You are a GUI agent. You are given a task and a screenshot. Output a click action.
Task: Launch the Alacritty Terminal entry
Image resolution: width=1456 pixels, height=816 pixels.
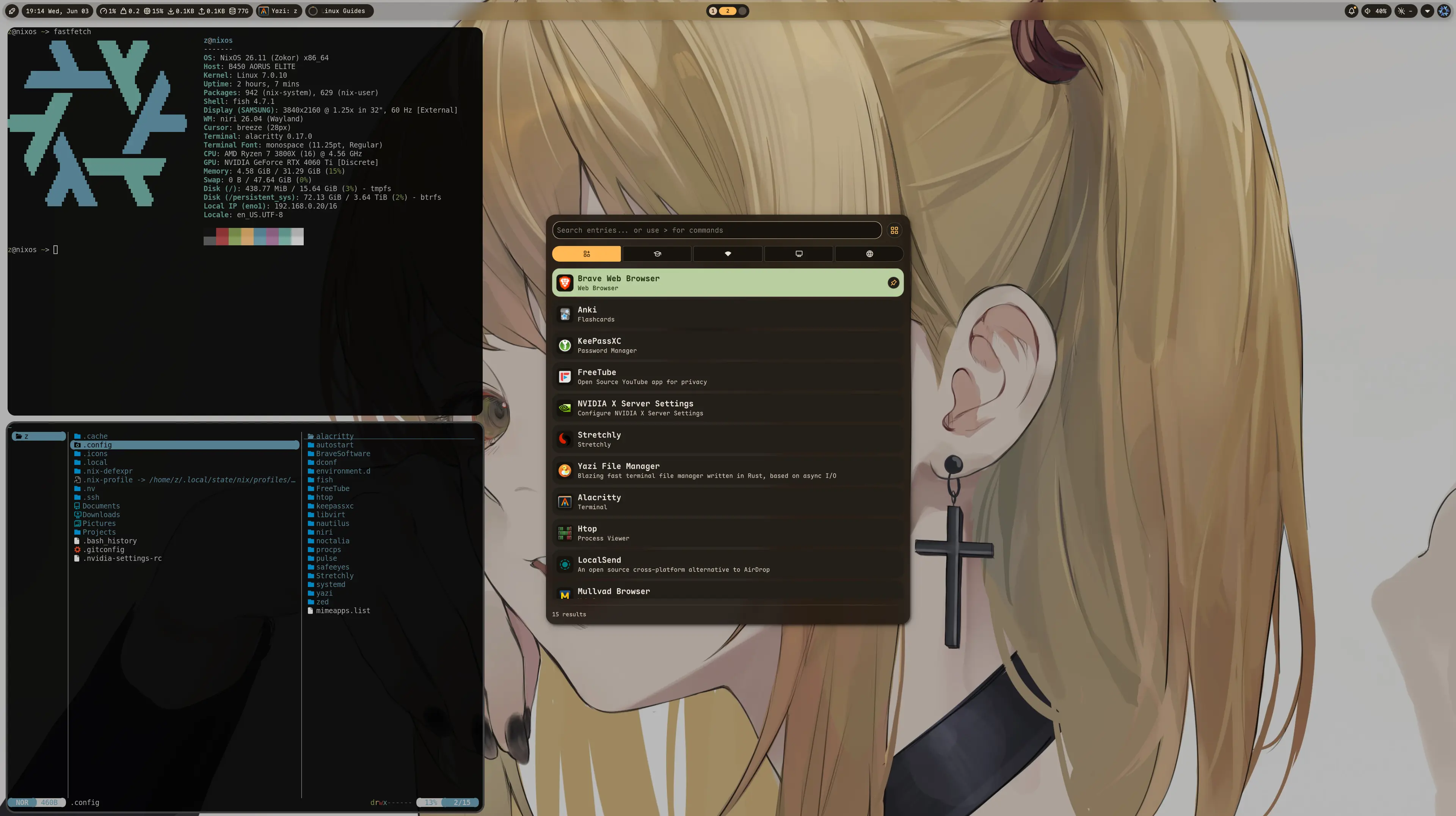point(728,501)
